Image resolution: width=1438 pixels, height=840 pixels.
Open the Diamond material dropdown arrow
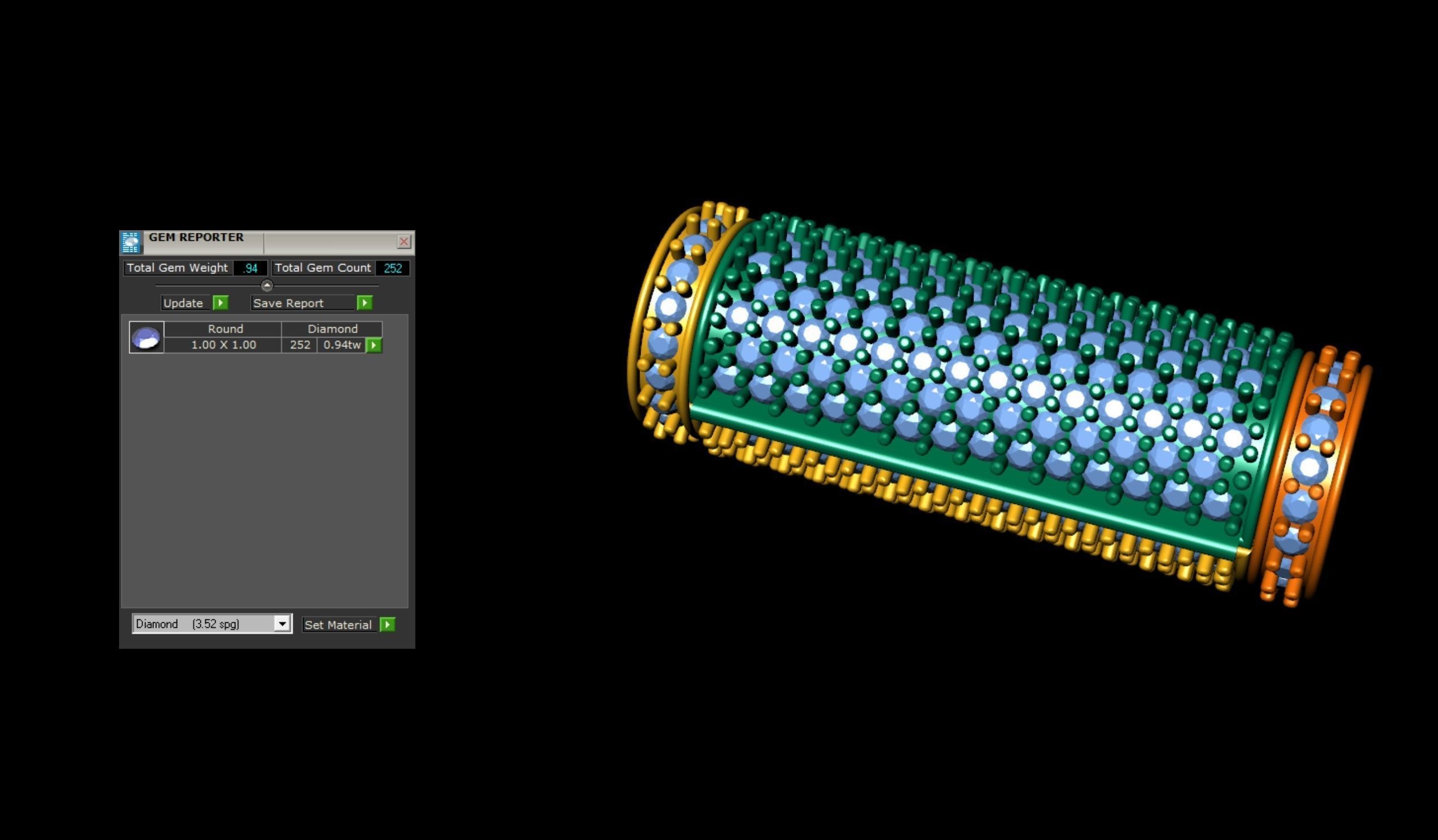pyautogui.click(x=282, y=624)
